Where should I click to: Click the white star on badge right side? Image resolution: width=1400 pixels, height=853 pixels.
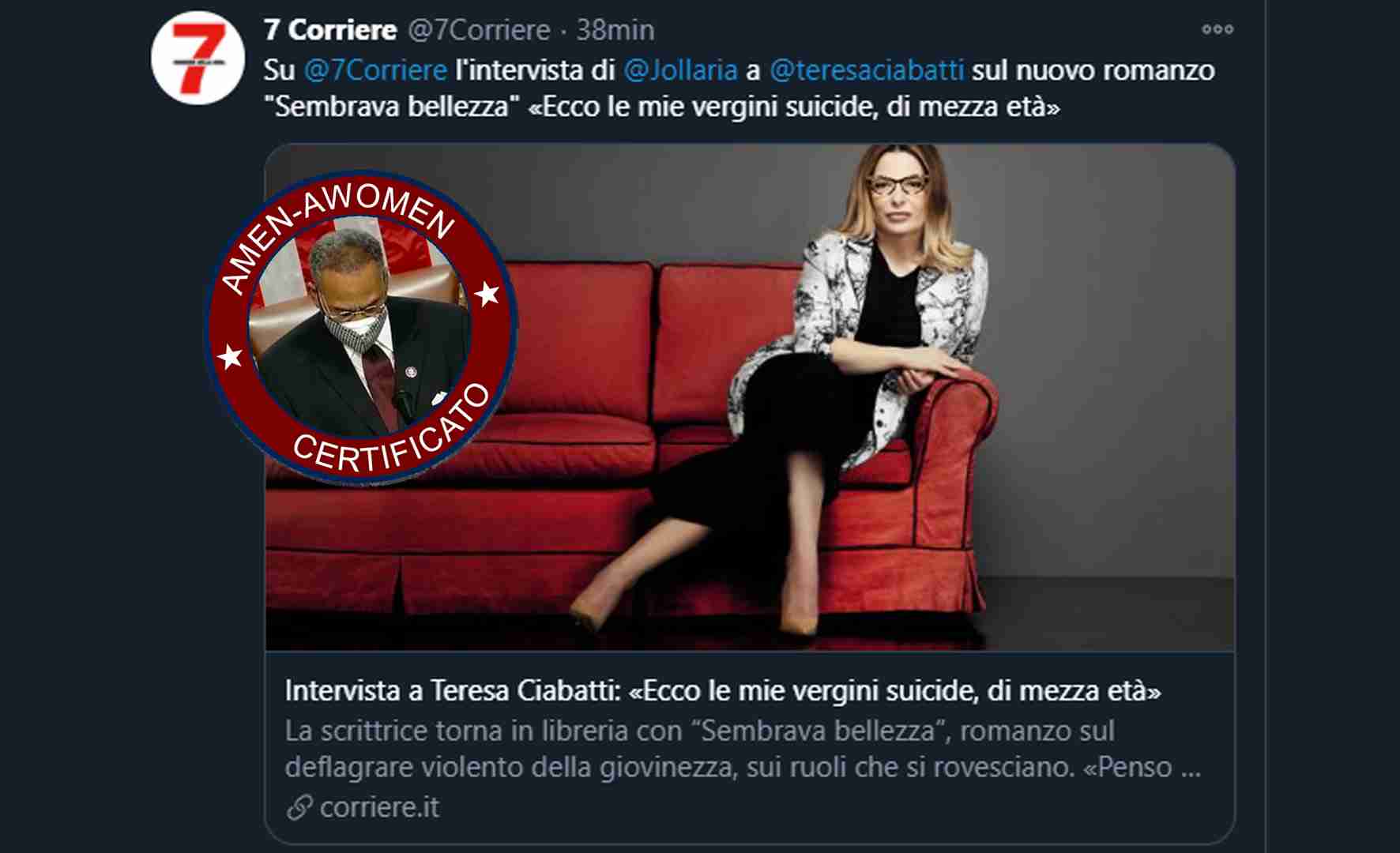pyautogui.click(x=487, y=294)
